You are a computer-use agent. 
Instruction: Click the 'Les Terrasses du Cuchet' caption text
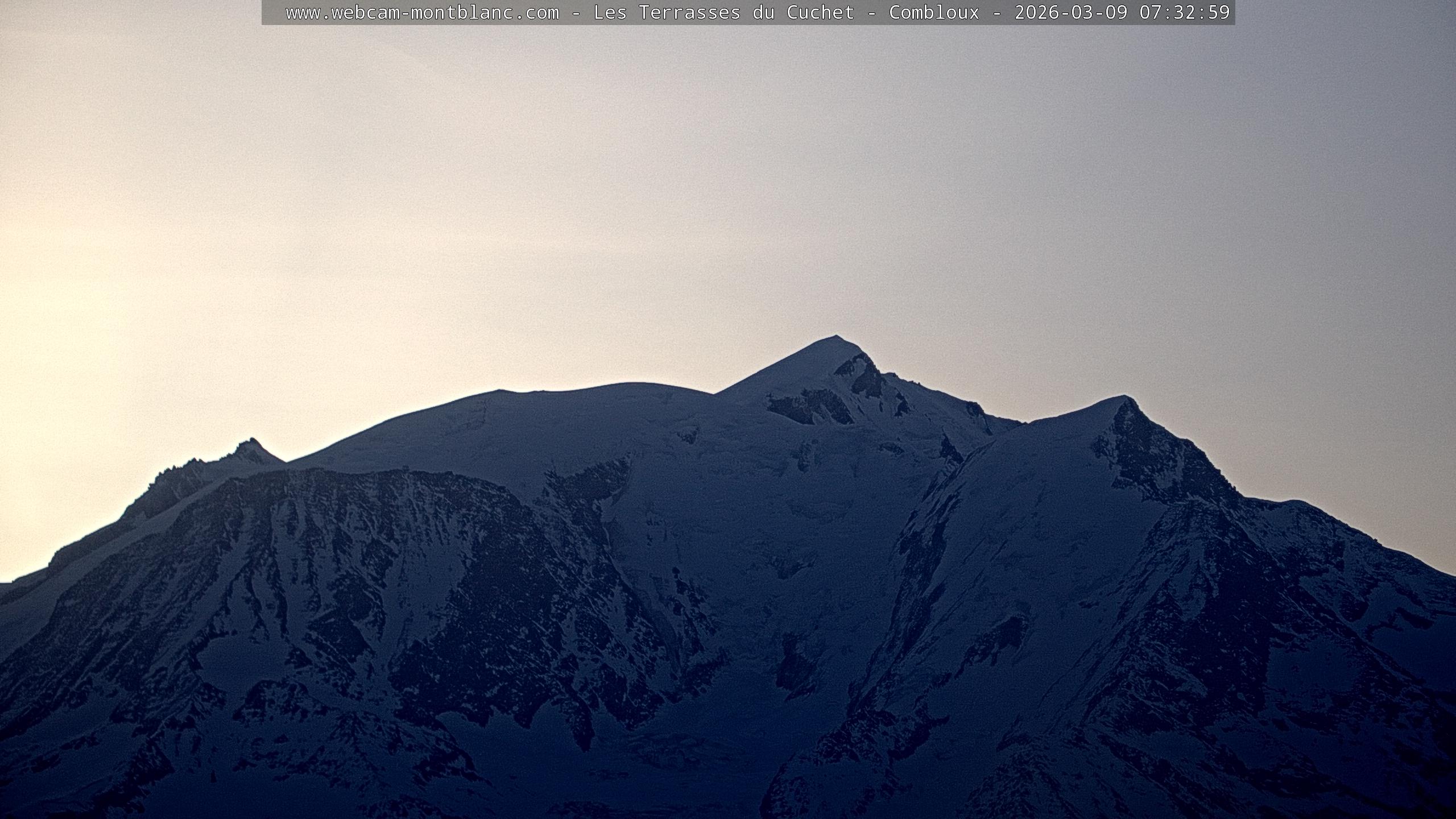point(723,13)
